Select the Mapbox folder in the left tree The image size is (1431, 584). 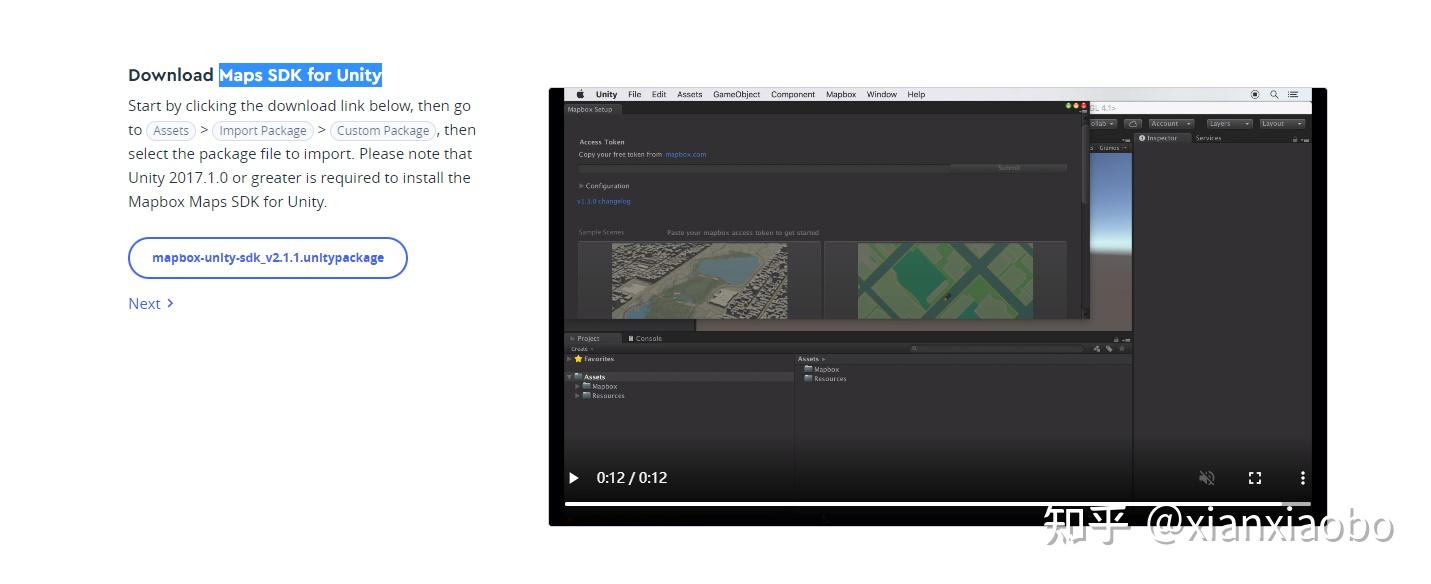(x=600, y=386)
